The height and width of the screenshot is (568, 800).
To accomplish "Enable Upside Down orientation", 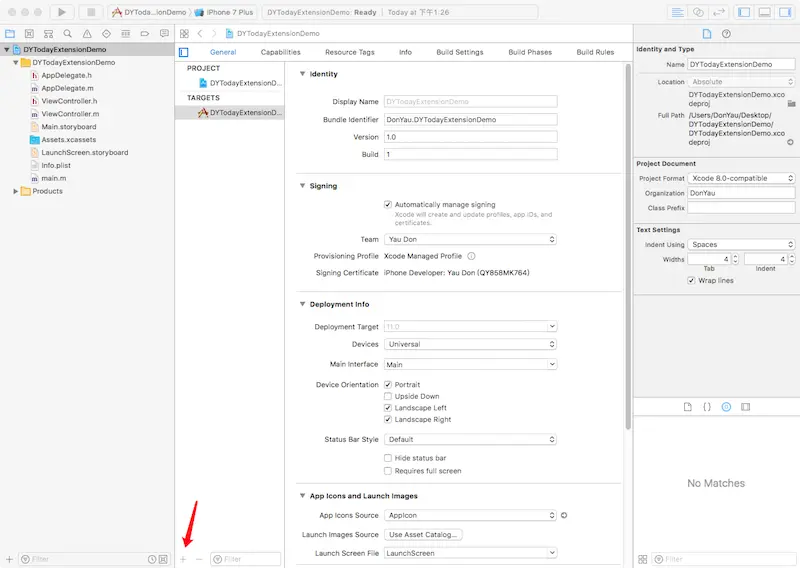I will [388, 396].
